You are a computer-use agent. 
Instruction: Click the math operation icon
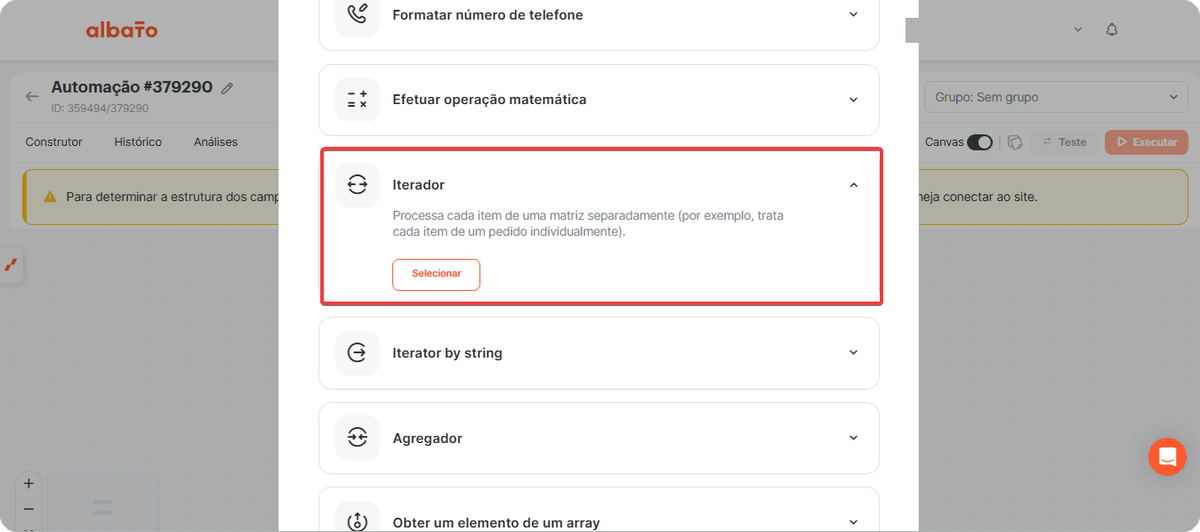(x=357, y=100)
